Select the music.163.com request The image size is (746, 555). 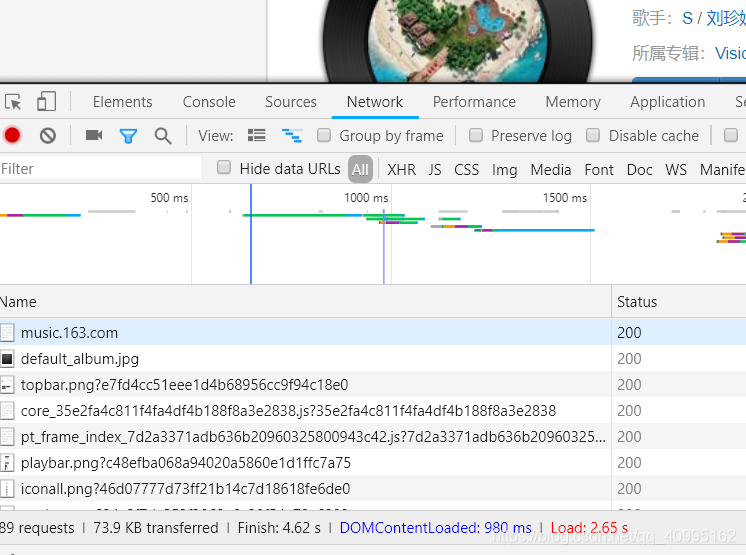click(373, 332)
